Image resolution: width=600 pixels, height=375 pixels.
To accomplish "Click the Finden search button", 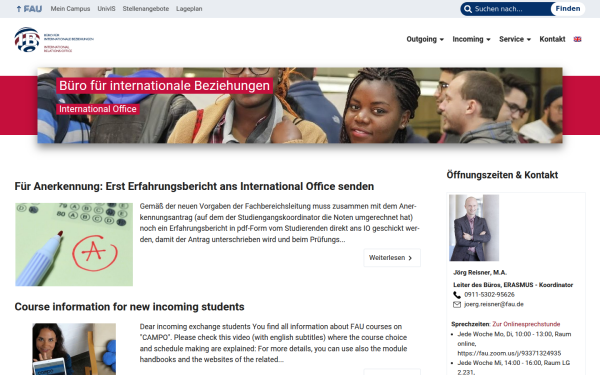I will coord(568,9).
